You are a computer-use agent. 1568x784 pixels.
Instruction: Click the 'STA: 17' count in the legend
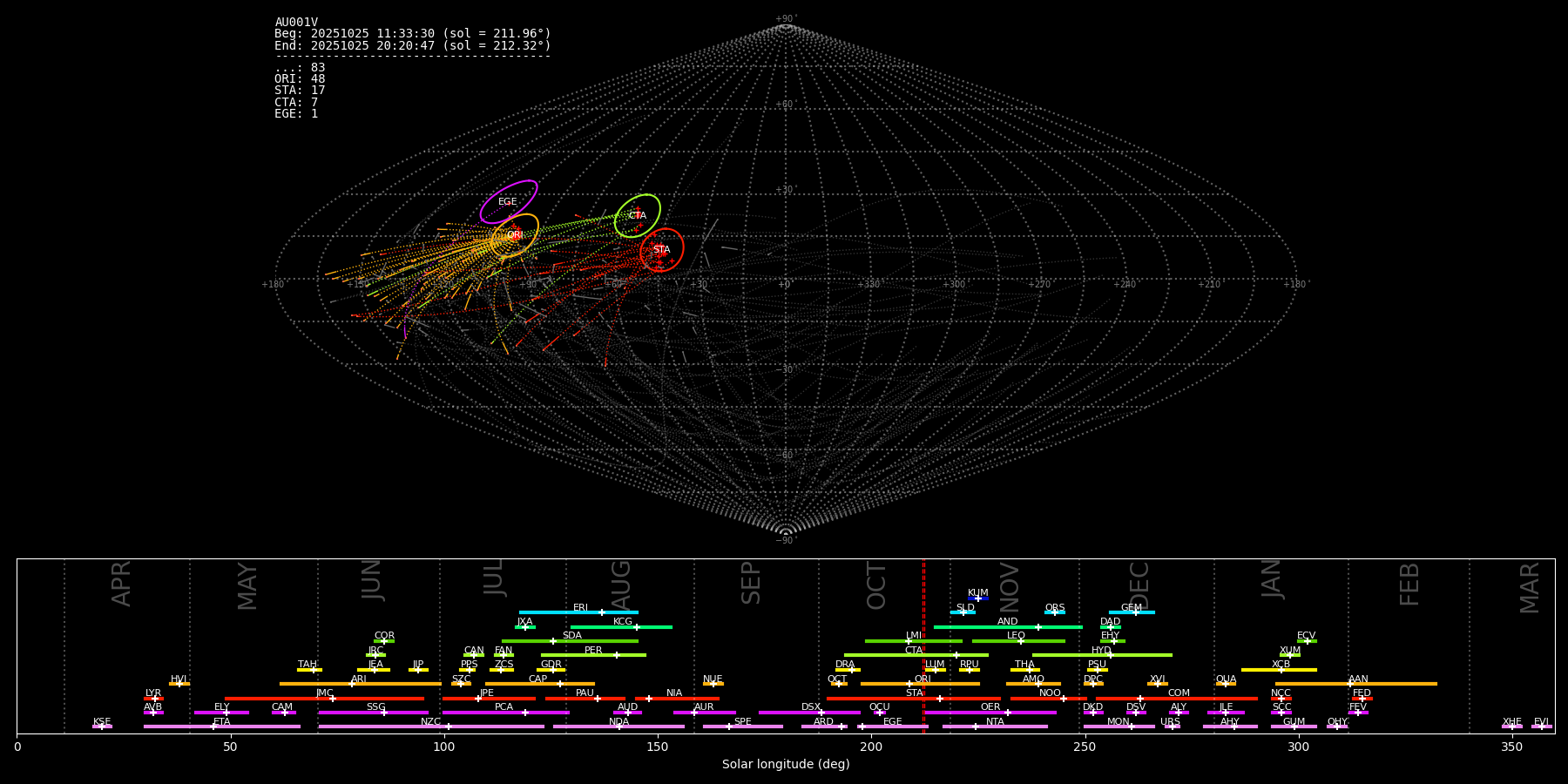tap(300, 91)
